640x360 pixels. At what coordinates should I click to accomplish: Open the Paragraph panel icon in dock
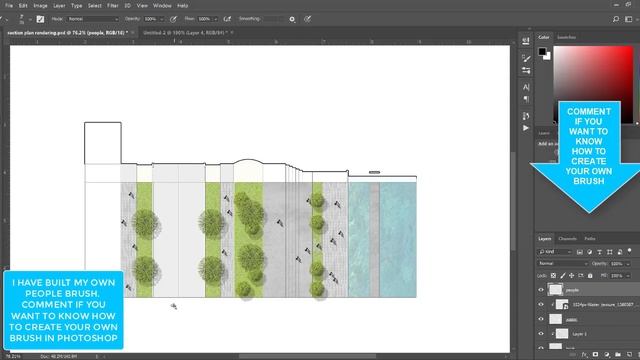click(526, 99)
